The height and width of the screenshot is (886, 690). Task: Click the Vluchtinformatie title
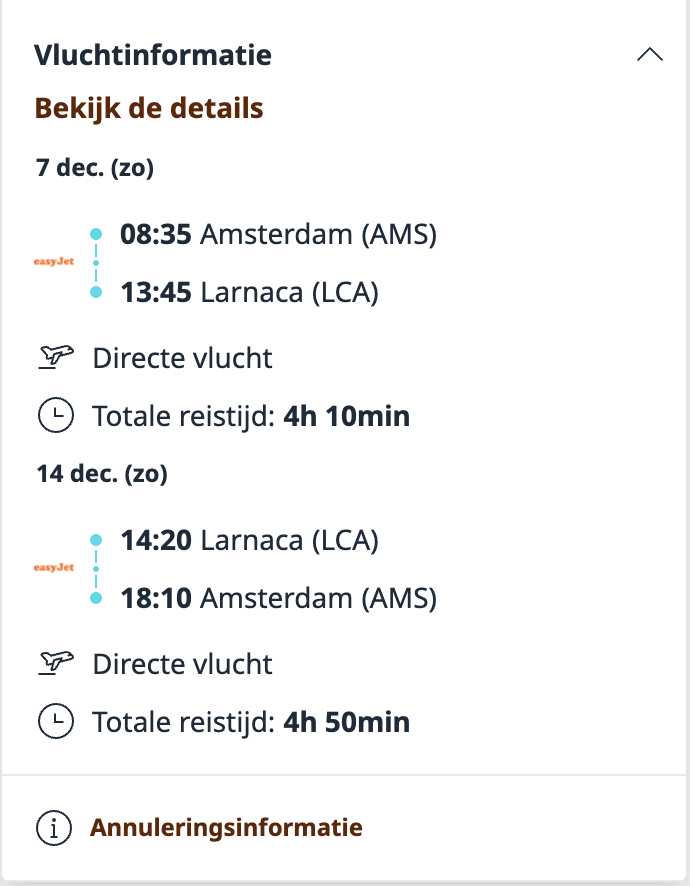point(153,56)
